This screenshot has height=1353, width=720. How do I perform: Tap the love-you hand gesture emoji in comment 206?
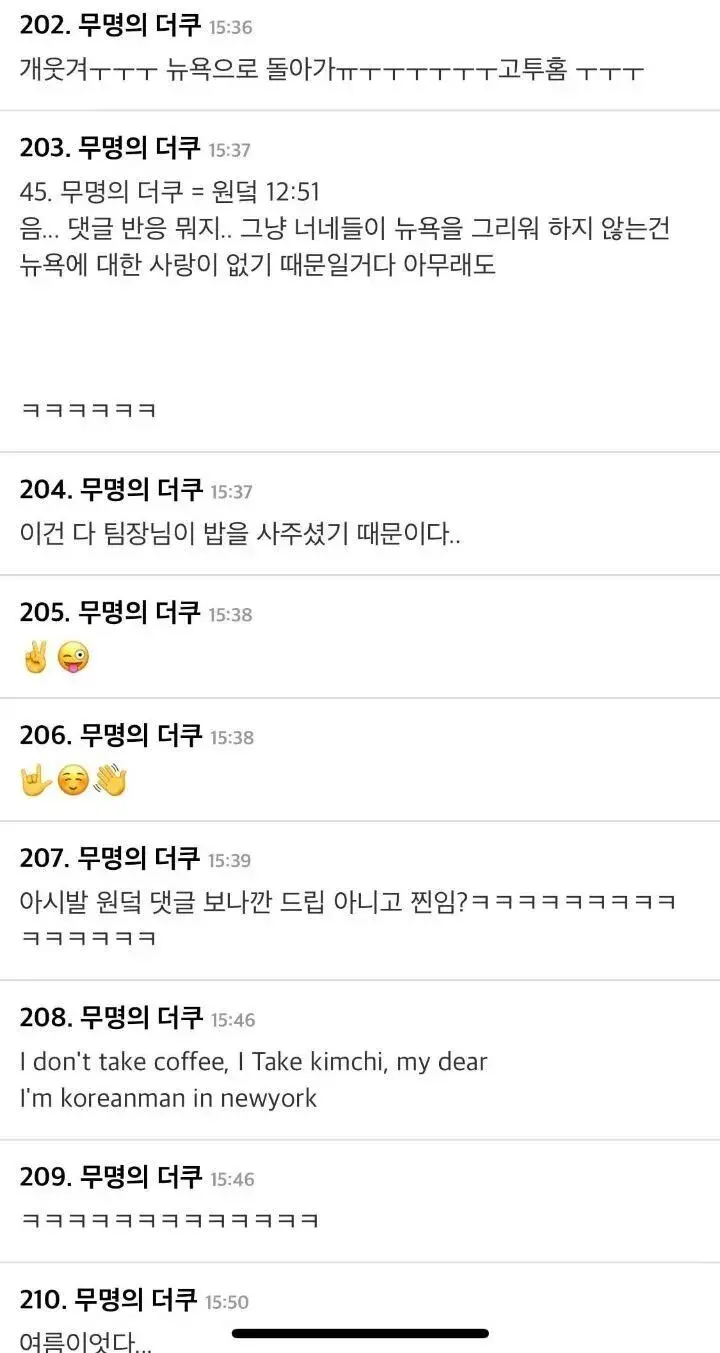[x=35, y=781]
